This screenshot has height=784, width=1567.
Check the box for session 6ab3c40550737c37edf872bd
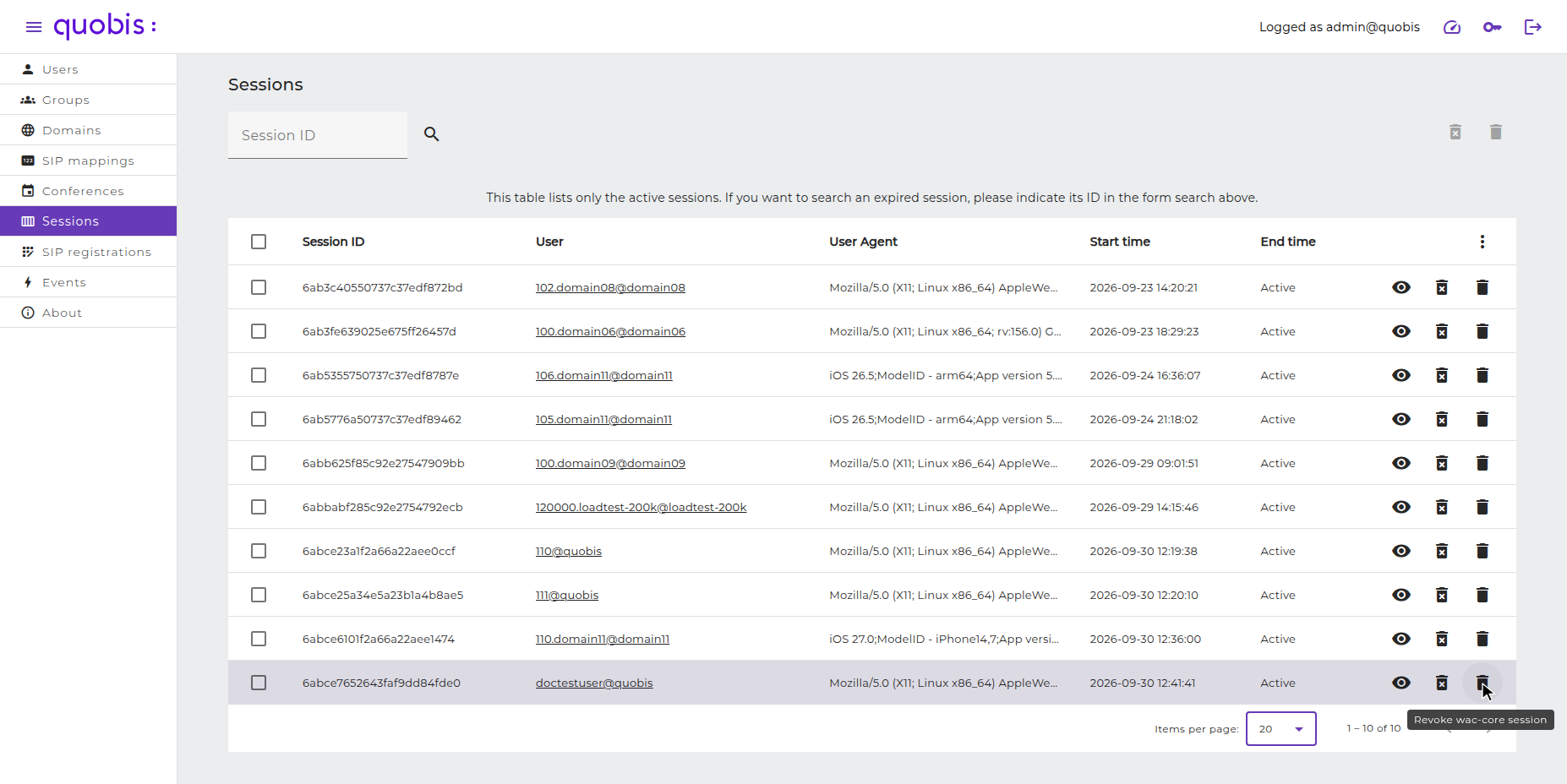259,287
